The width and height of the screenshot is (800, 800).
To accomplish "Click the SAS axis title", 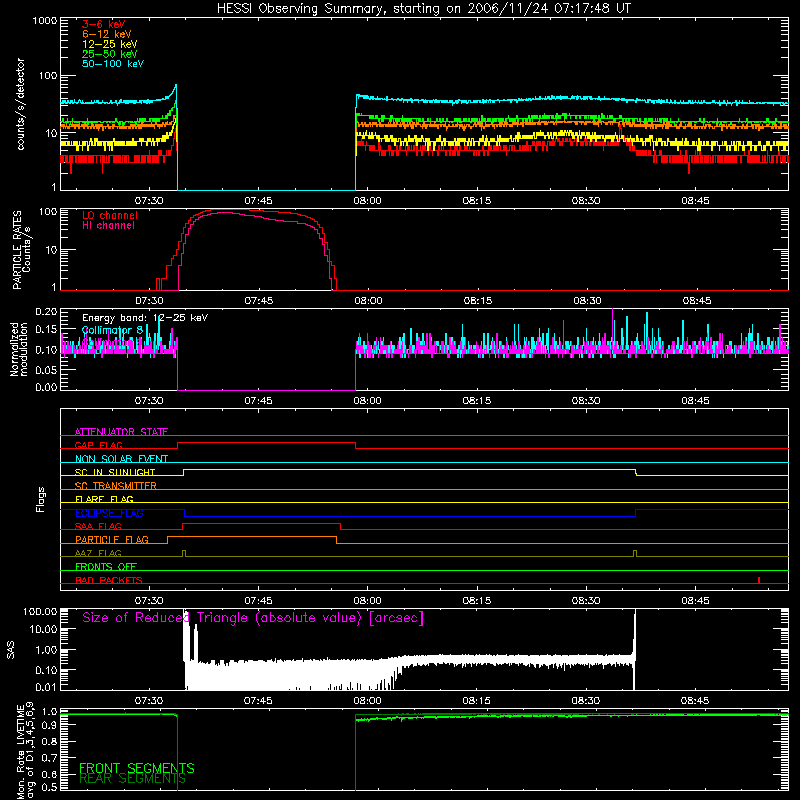I will point(10,650).
